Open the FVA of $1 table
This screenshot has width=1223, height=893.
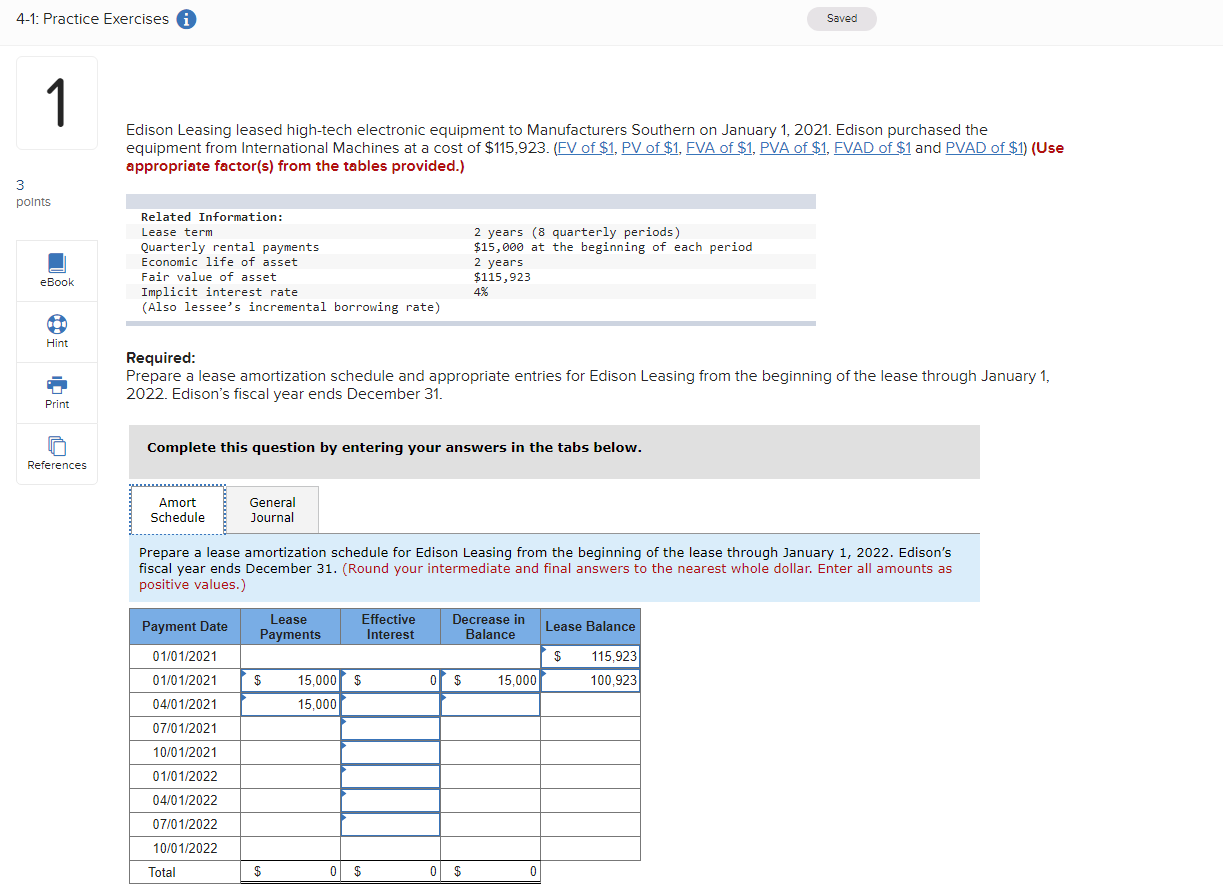click(x=719, y=147)
